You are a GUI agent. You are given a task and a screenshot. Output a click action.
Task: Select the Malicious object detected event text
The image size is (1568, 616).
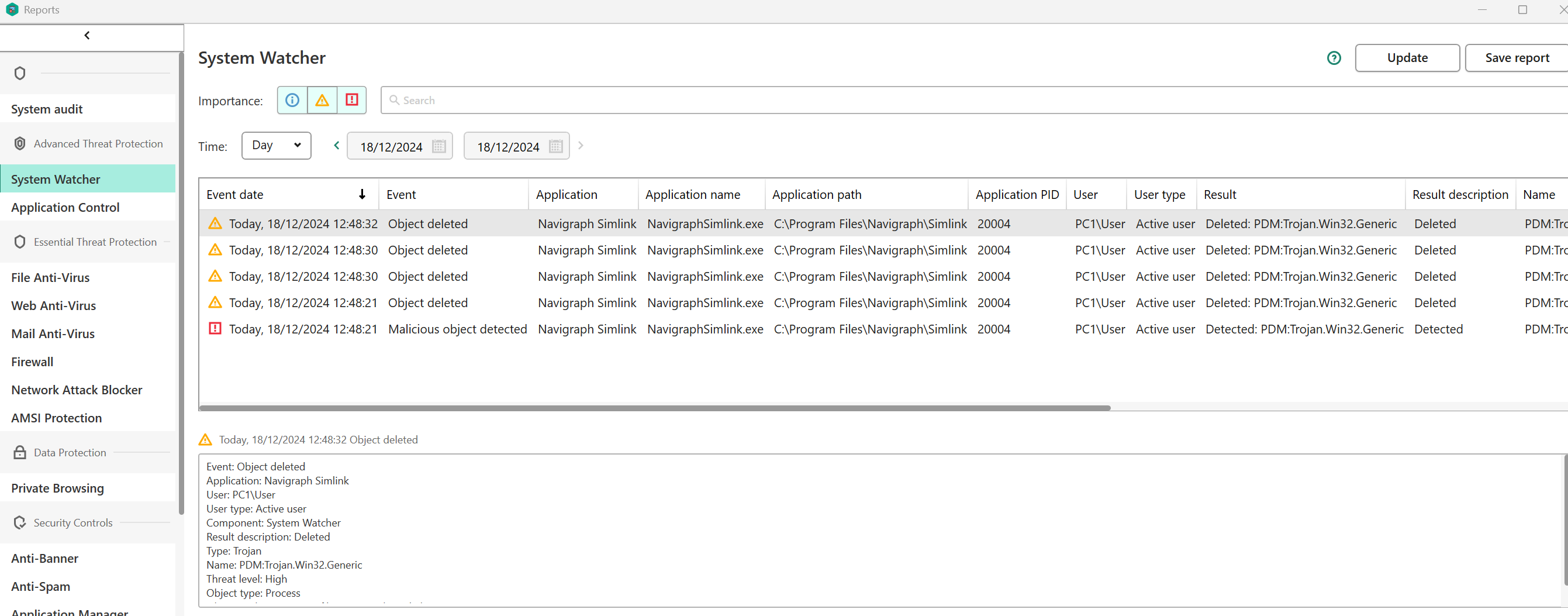(x=457, y=329)
